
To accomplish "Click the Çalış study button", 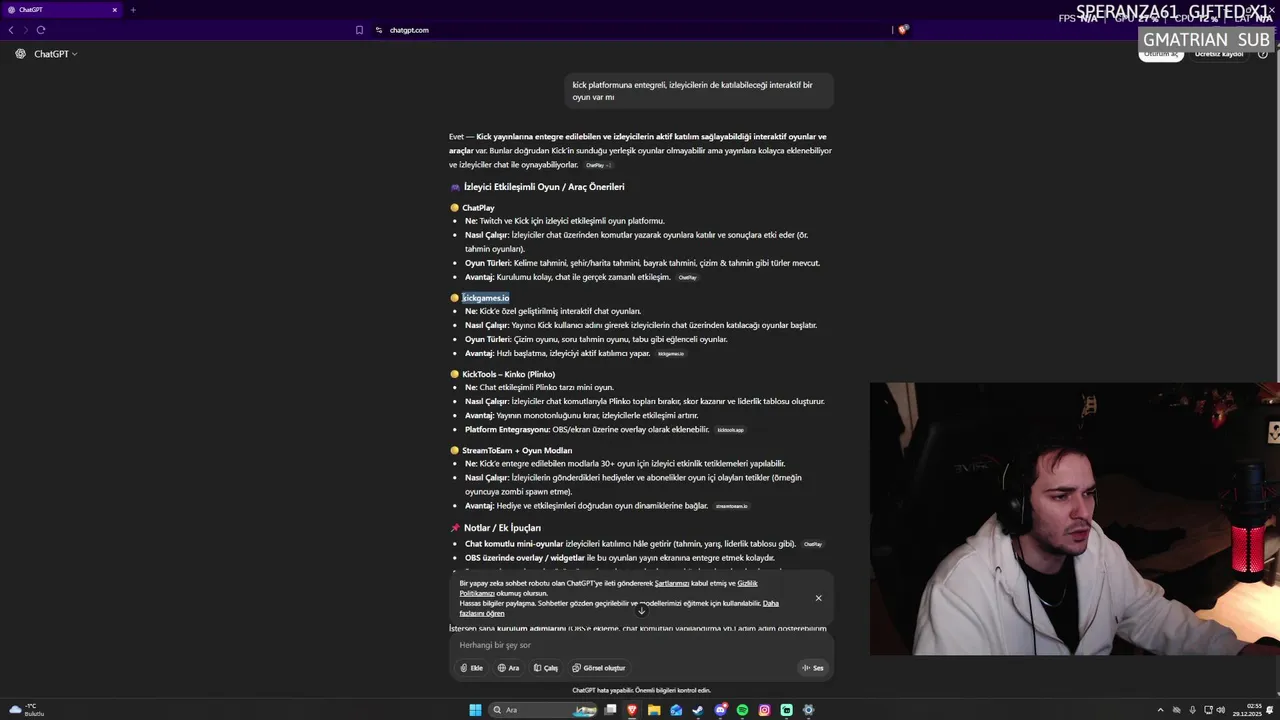I will coord(546,668).
